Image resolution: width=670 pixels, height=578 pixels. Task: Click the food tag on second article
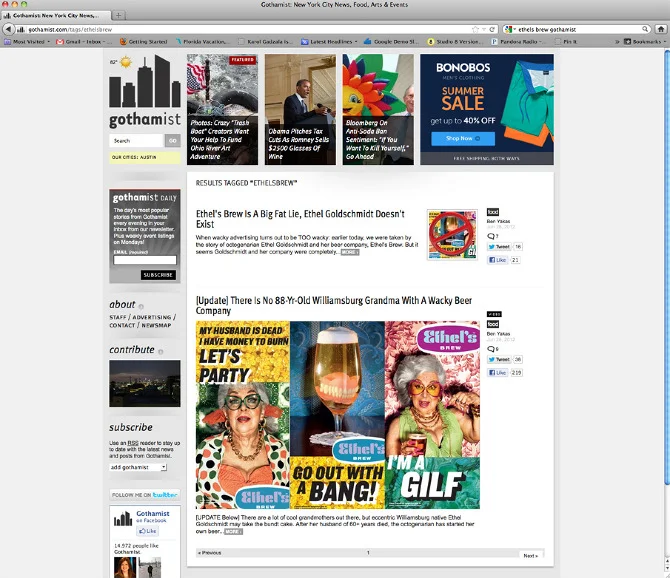493,324
